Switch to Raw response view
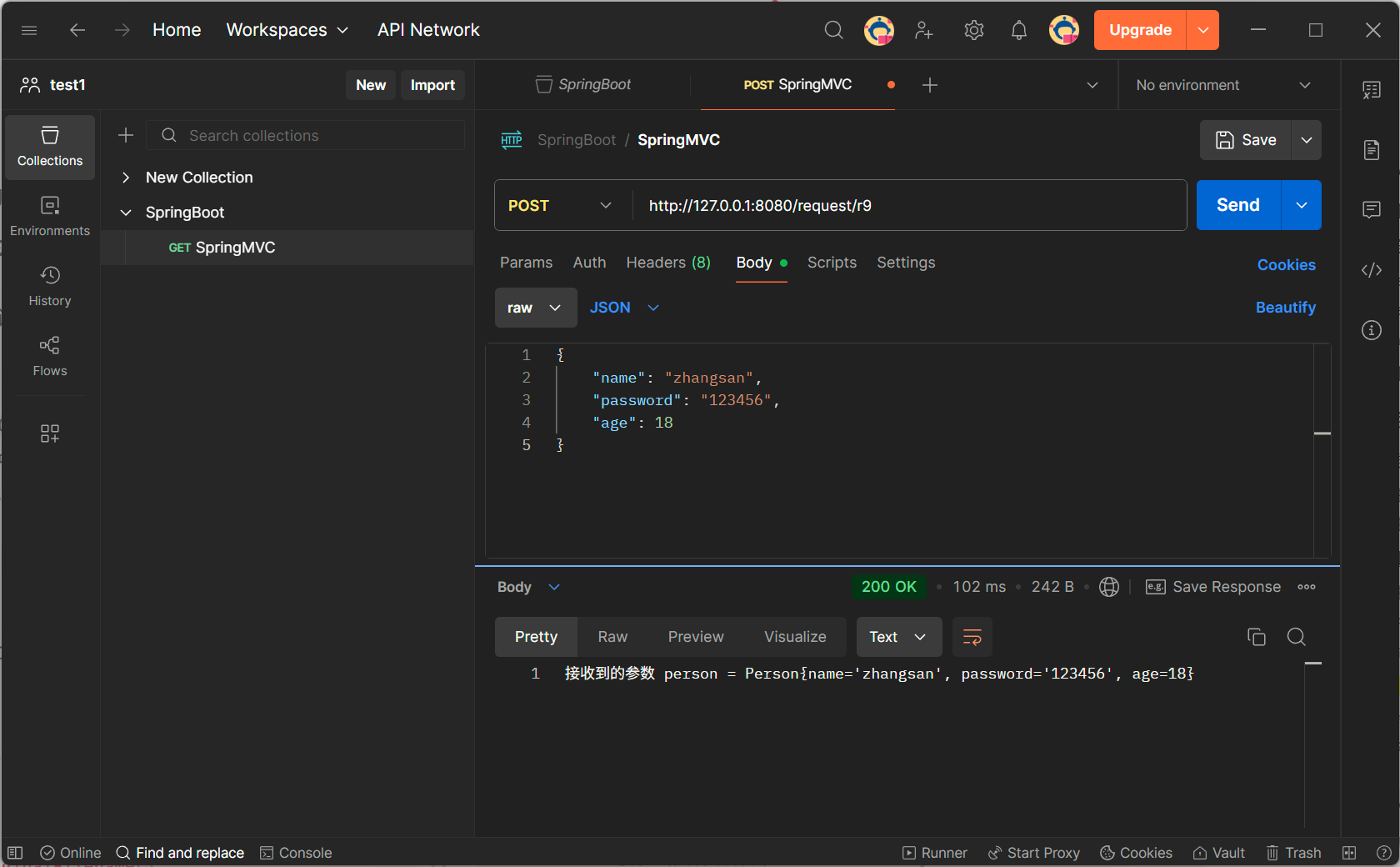 click(612, 637)
